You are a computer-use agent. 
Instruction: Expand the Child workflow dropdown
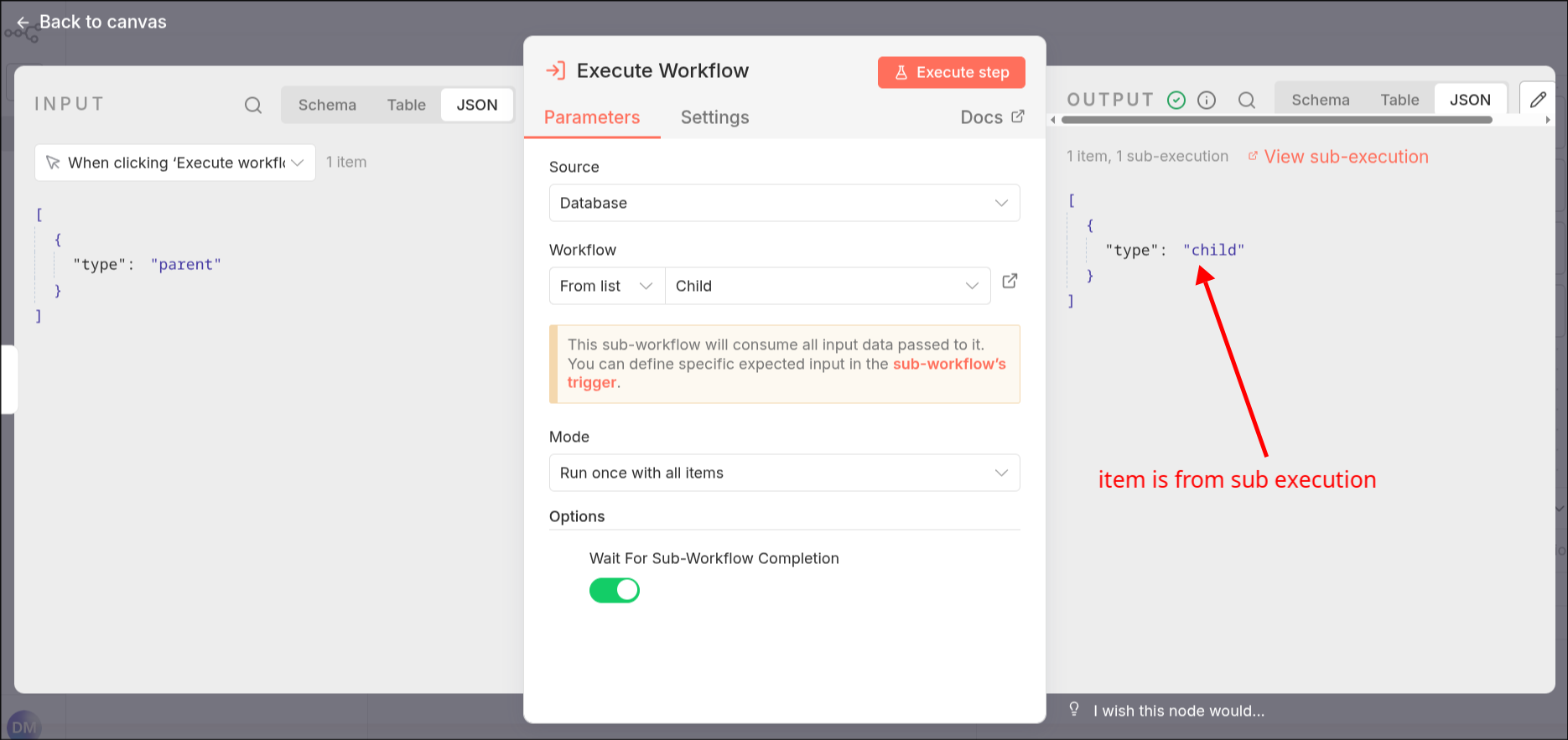pyautogui.click(x=827, y=286)
